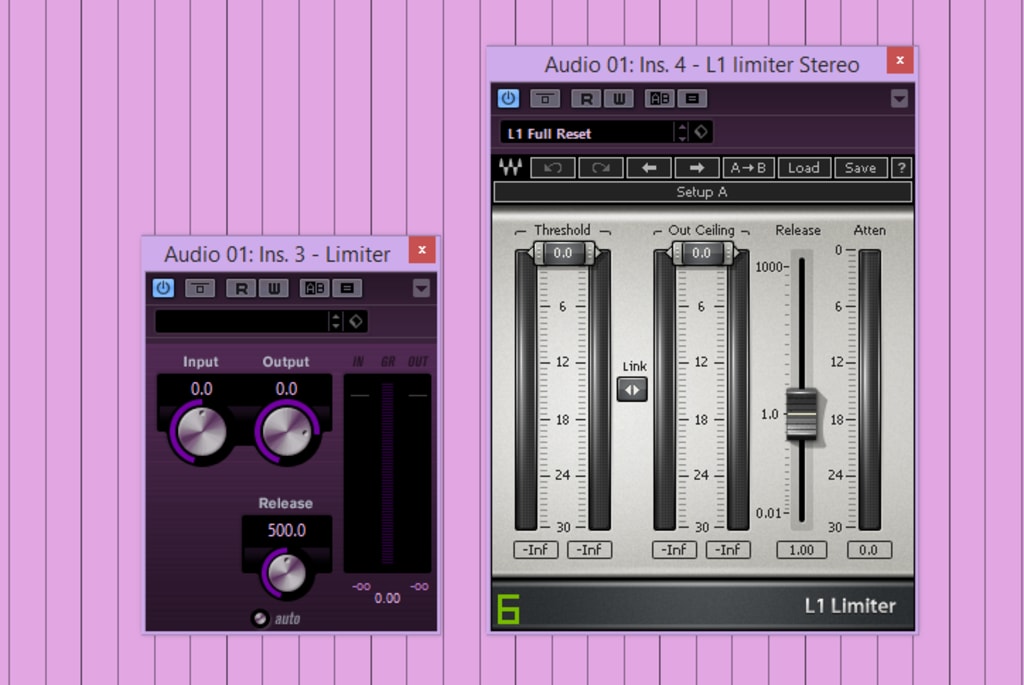The height and width of the screenshot is (685, 1024).
Task: Copy setup with A→B button
Action: click(x=748, y=168)
